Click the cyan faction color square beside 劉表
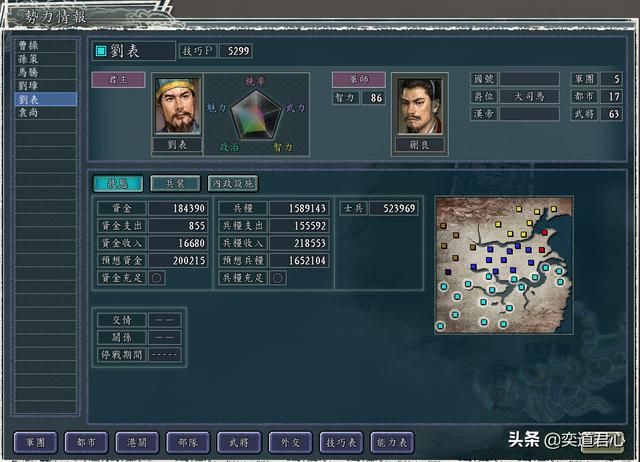 pyautogui.click(x=101, y=51)
